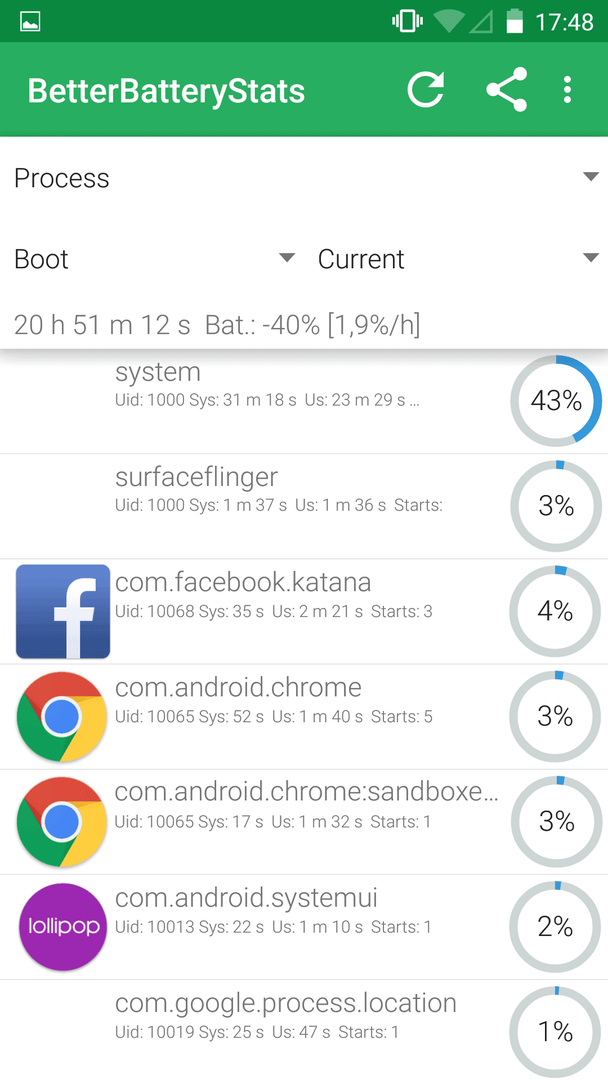This screenshot has width=608, height=1080.
Task: Open the Current reference dropdown
Action: click(457, 259)
